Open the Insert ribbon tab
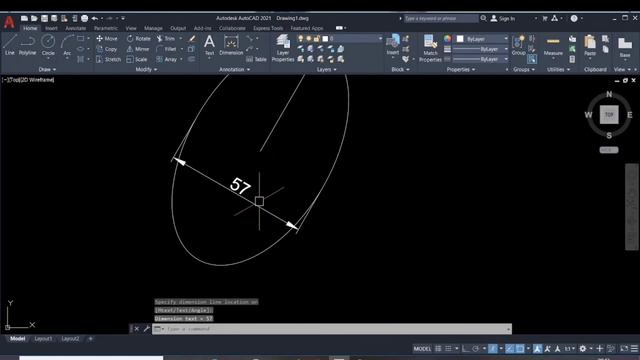The height and width of the screenshot is (360, 640). (51, 28)
